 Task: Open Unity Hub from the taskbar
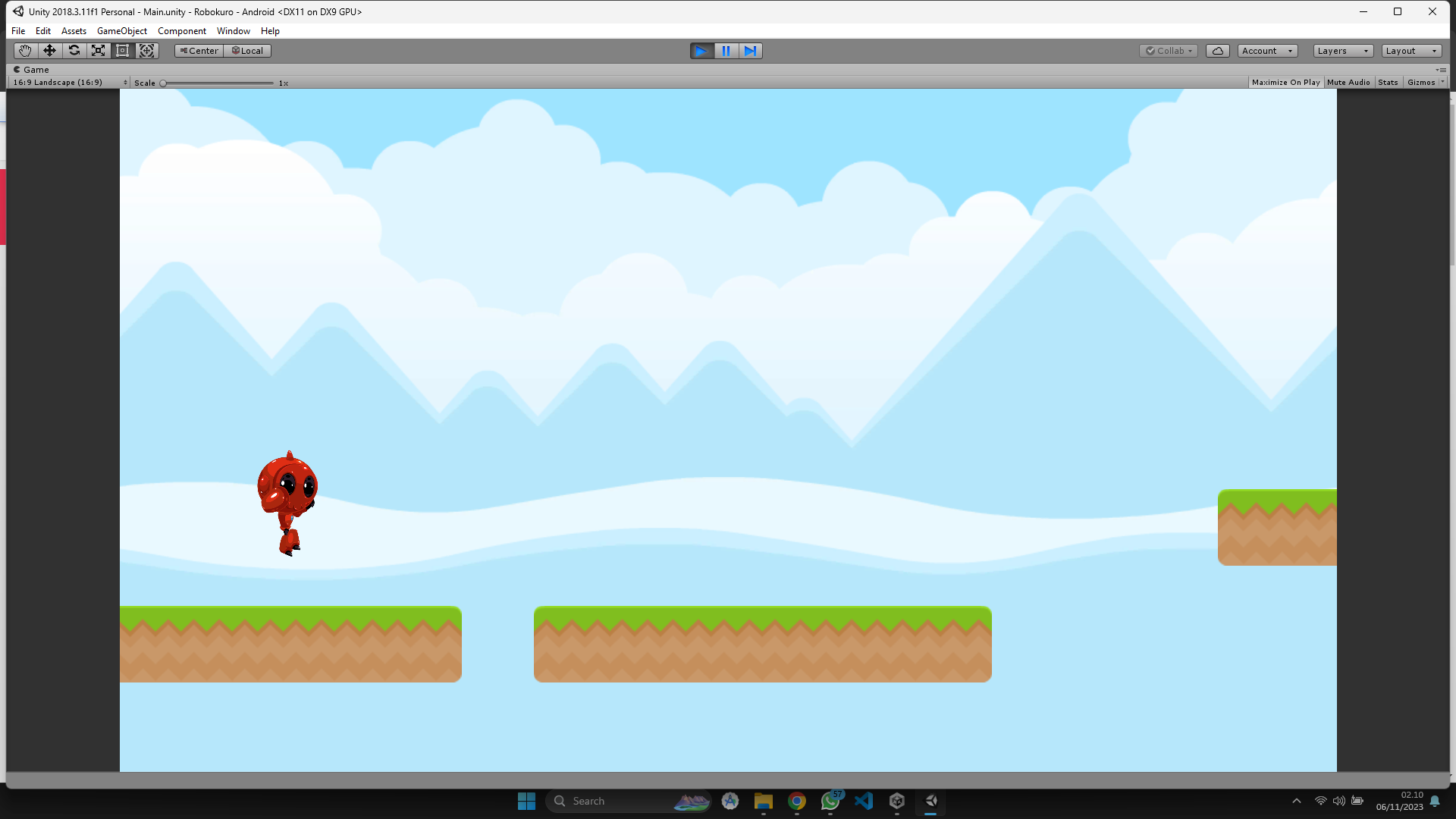point(897,801)
